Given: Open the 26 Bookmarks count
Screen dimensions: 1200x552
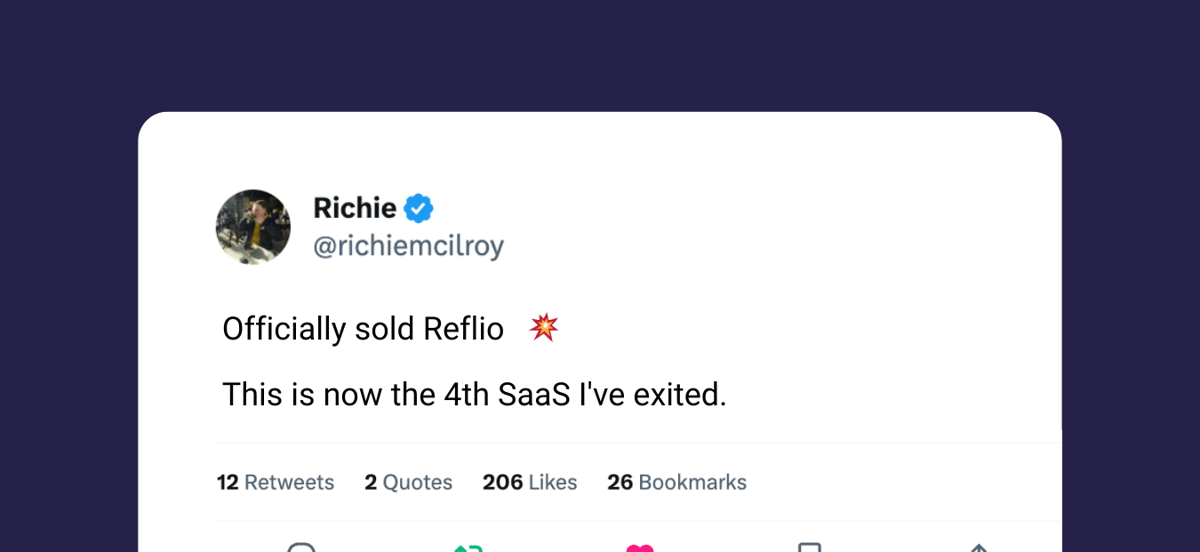Looking at the screenshot, I should tap(677, 482).
